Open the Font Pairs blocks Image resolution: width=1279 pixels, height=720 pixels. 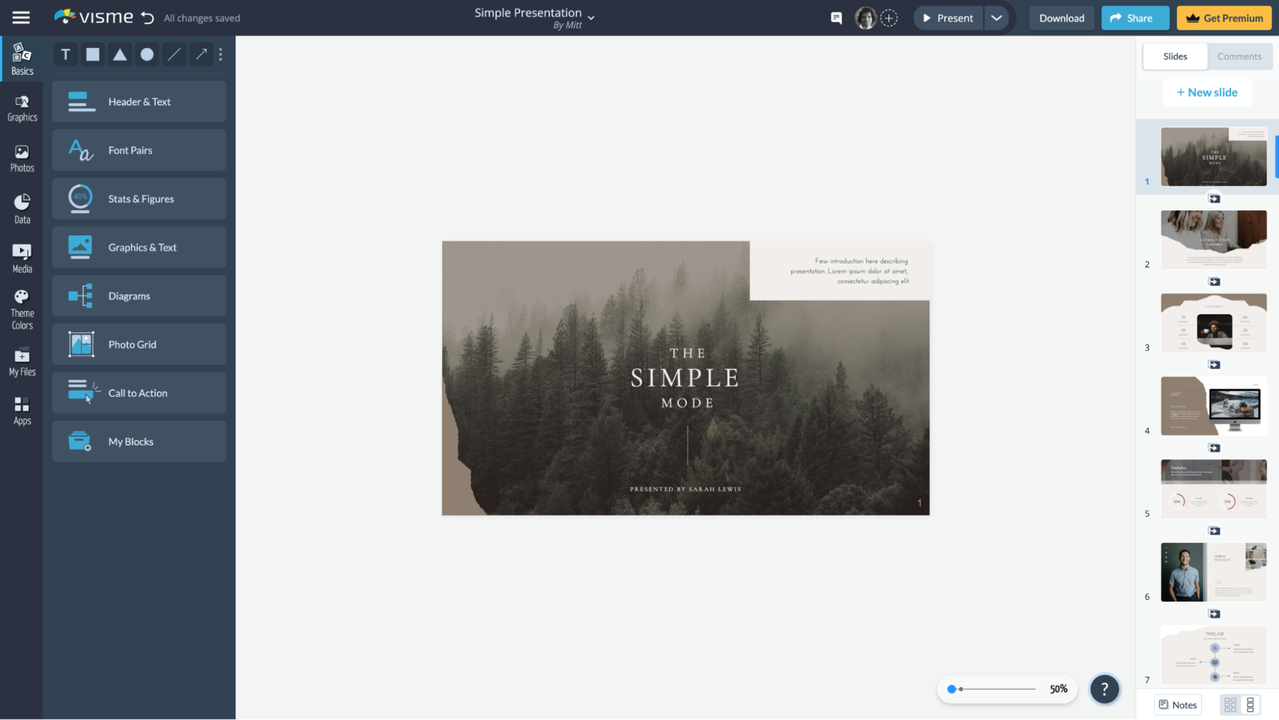pos(139,150)
